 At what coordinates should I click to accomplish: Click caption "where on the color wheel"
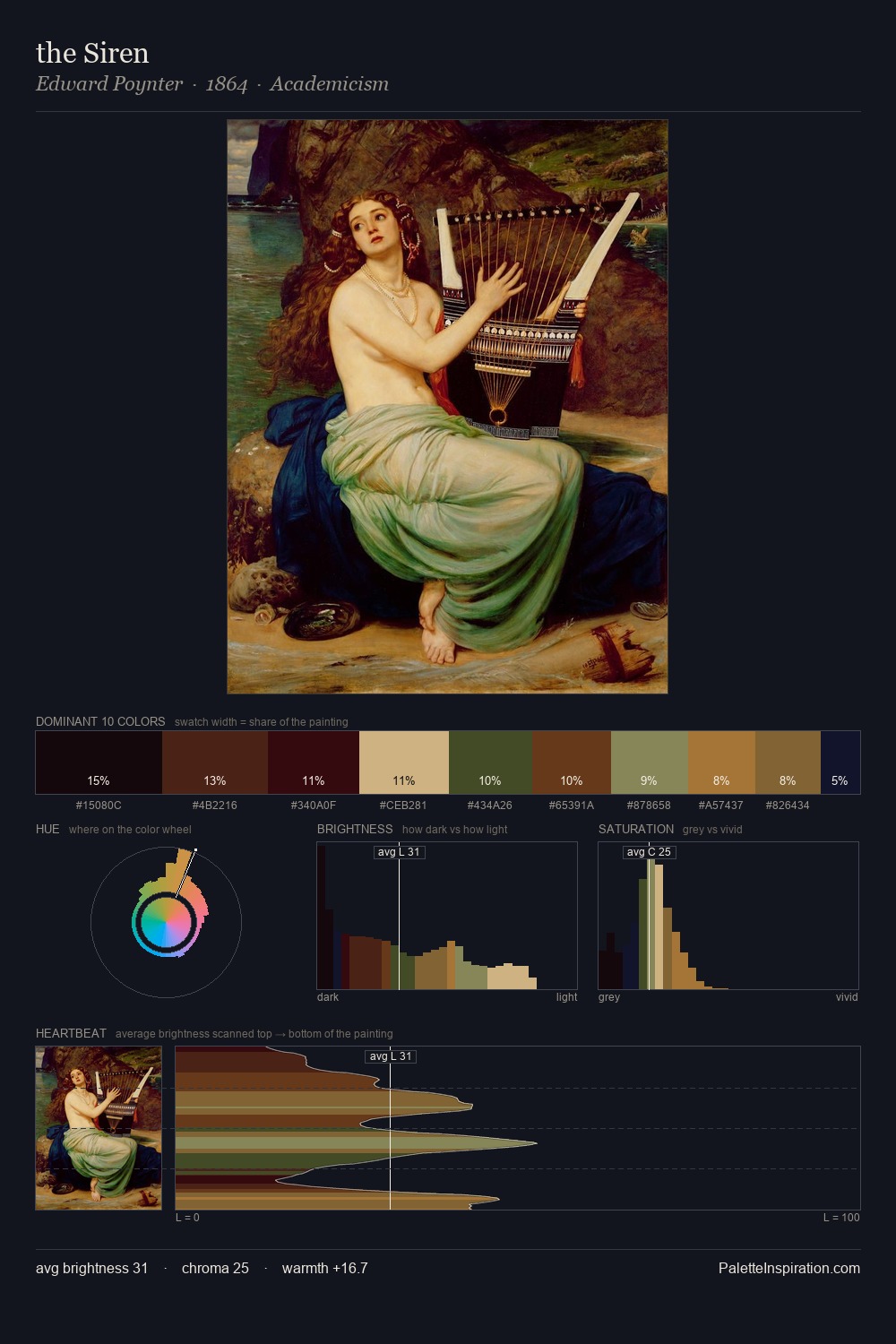click(x=130, y=830)
